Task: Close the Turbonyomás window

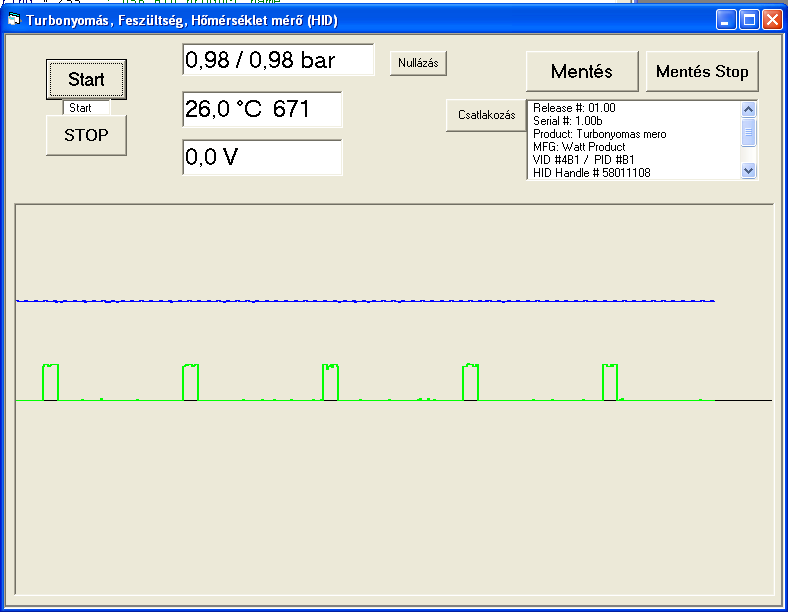Action: click(772, 20)
